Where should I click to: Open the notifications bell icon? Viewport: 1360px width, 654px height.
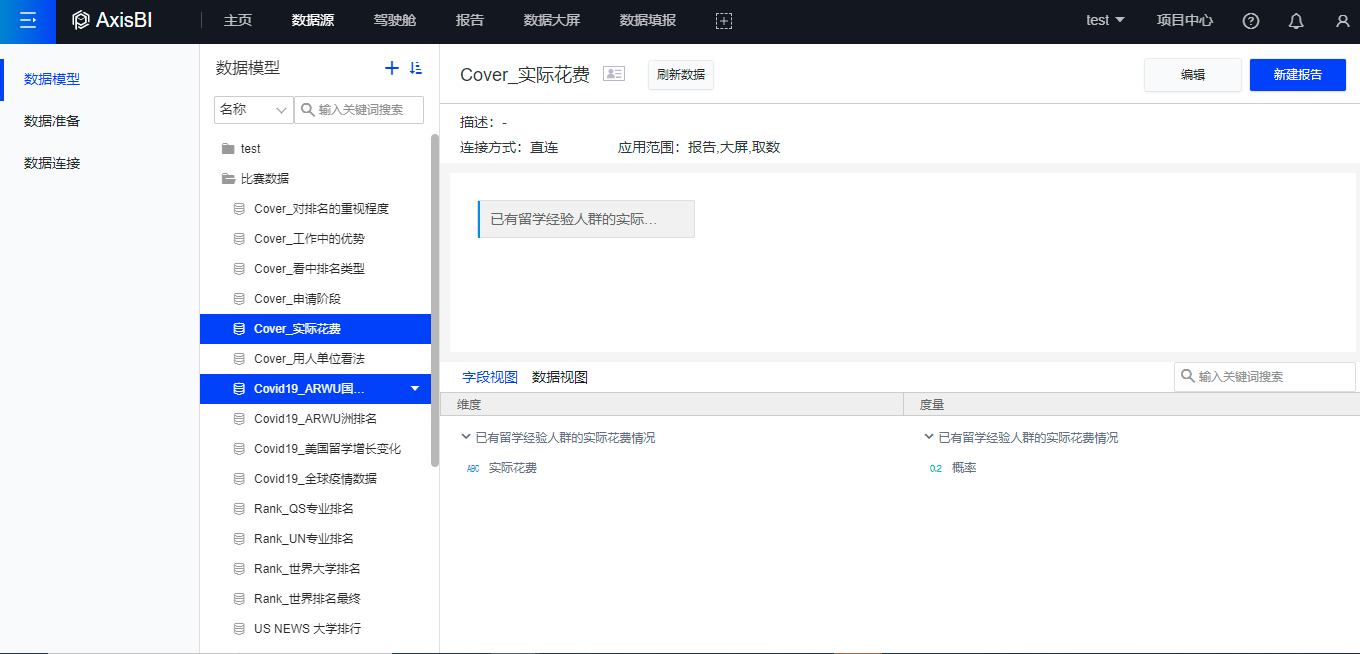1296,21
